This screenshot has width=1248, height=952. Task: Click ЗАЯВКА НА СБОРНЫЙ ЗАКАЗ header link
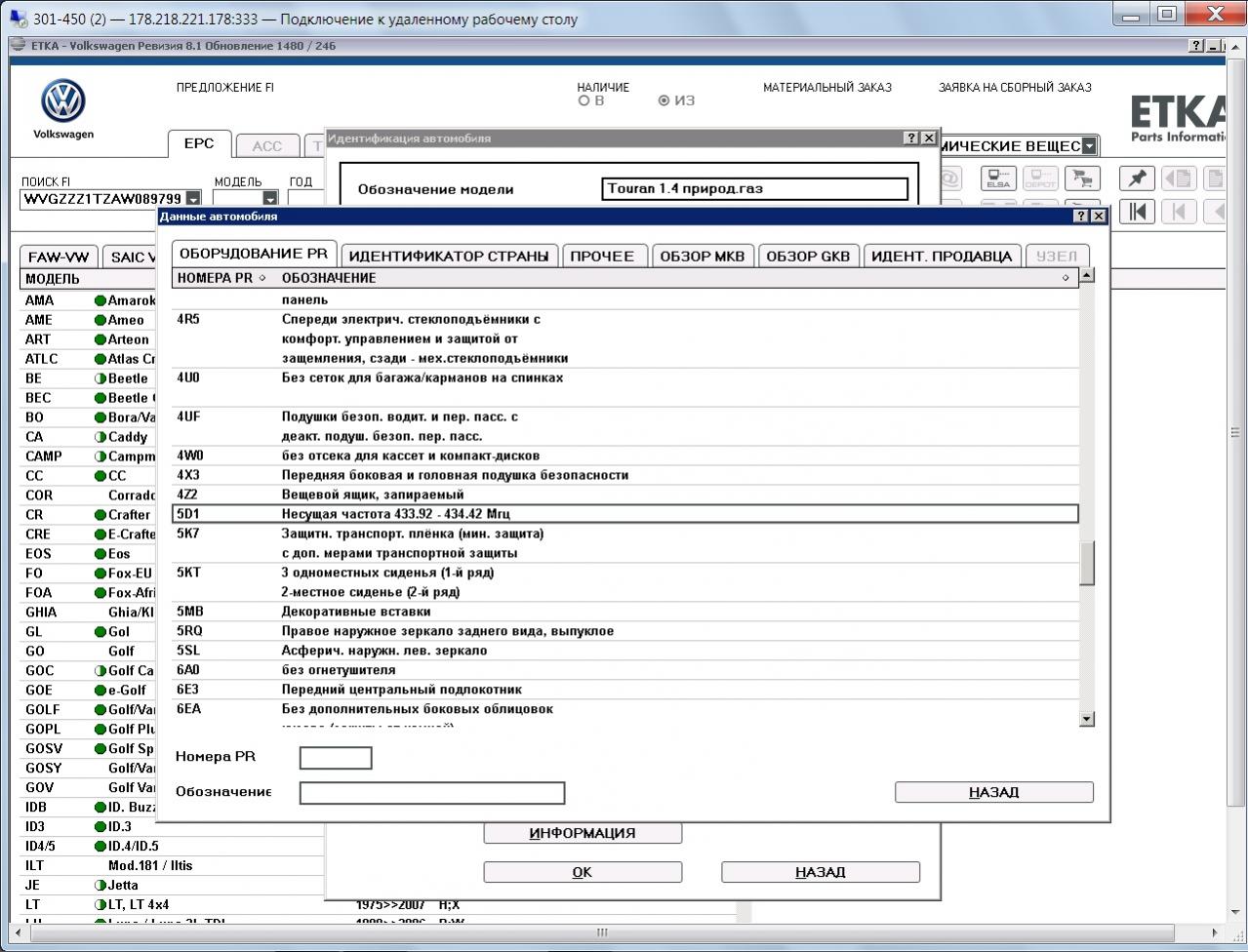(1015, 88)
